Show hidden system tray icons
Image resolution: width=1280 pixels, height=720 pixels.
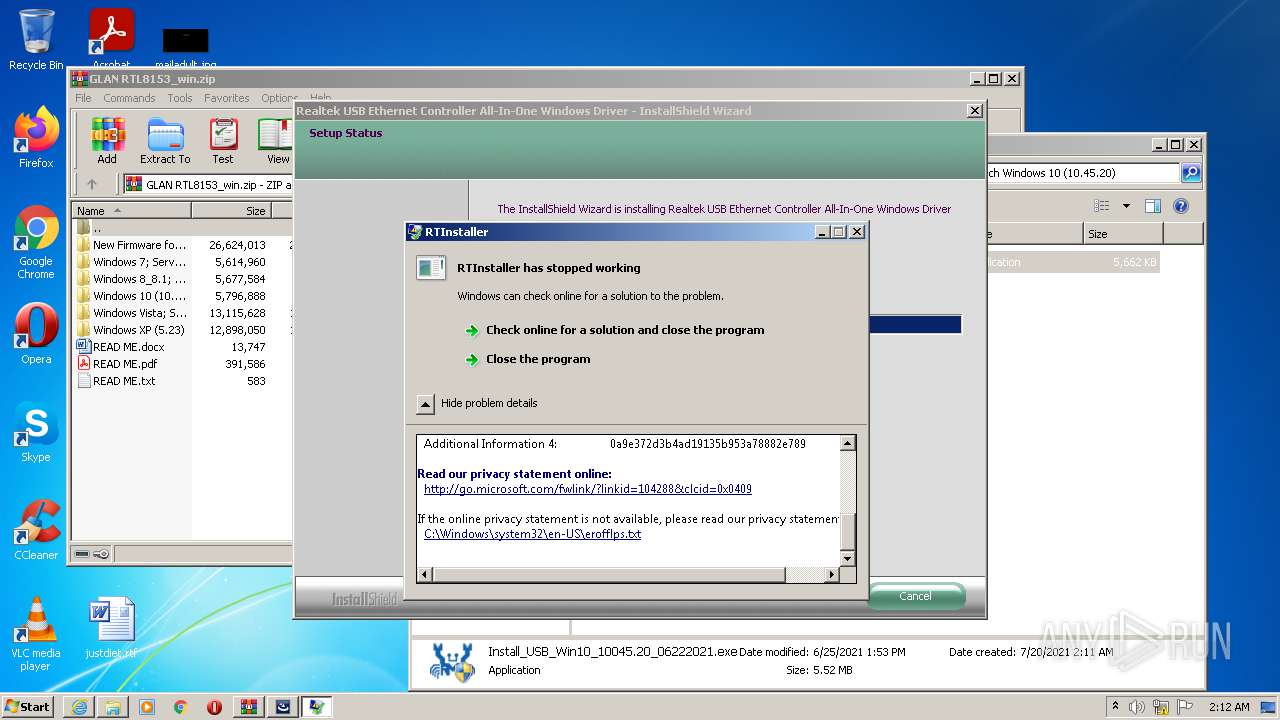pyautogui.click(x=1116, y=707)
